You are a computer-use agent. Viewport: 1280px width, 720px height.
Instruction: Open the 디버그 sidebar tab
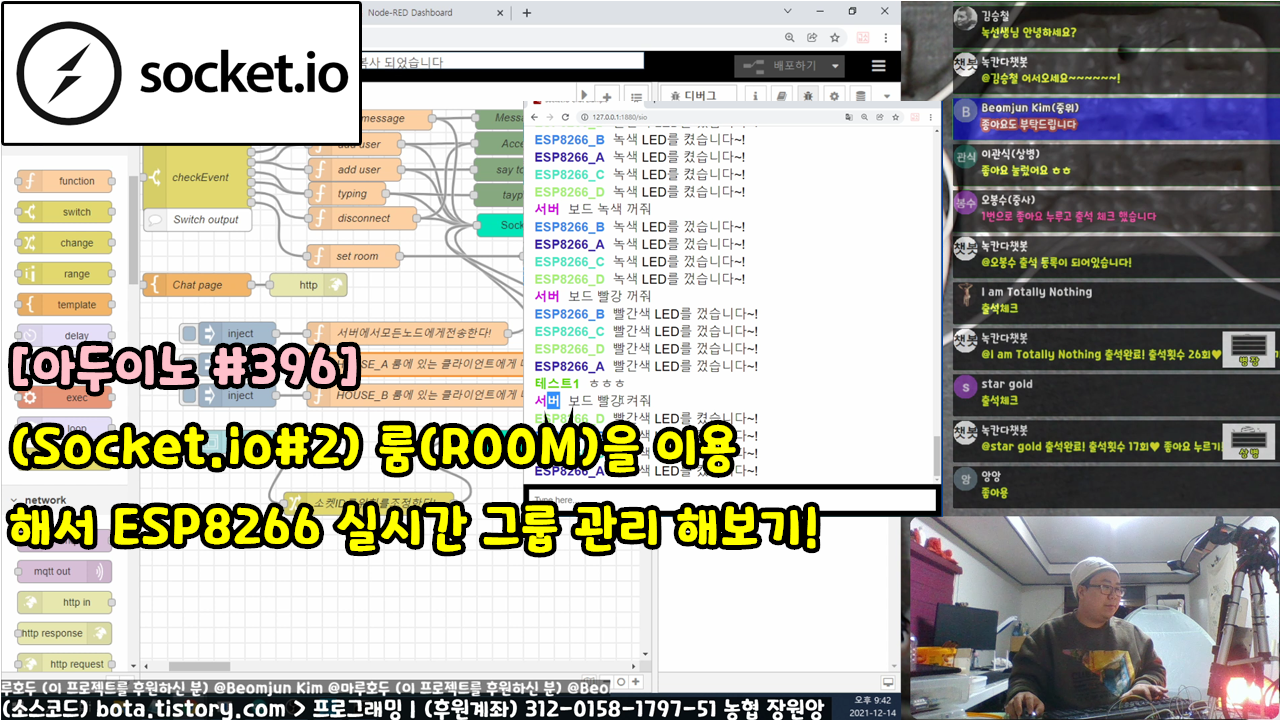tap(697, 96)
